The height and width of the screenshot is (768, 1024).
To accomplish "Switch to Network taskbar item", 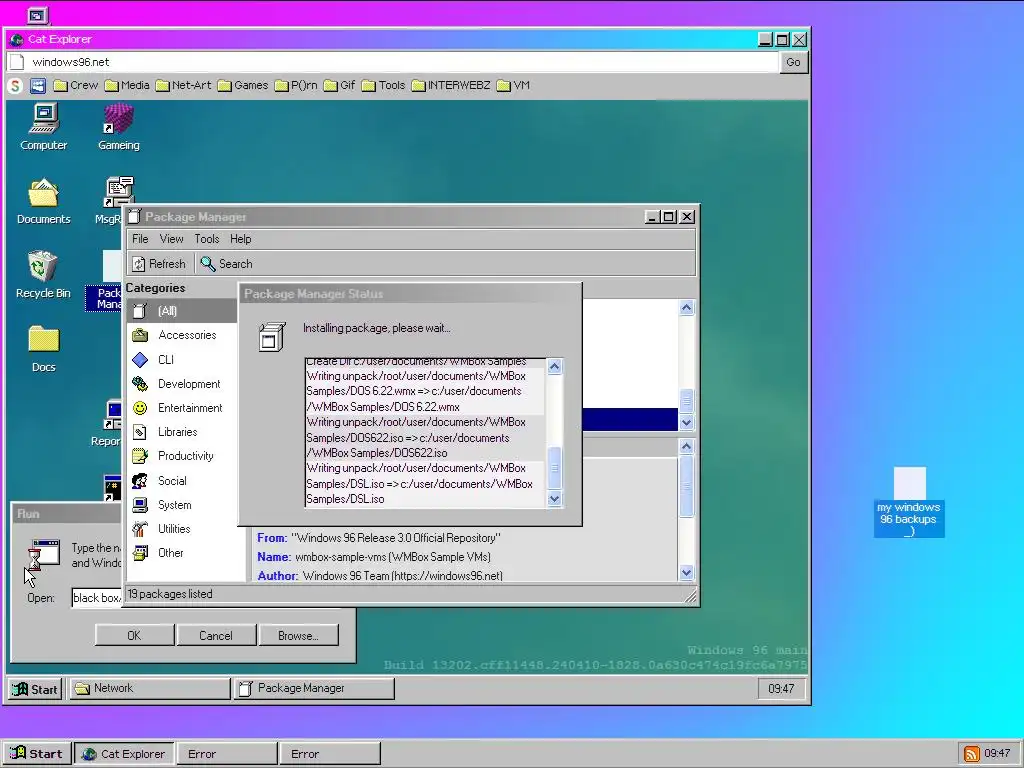I will (150, 688).
